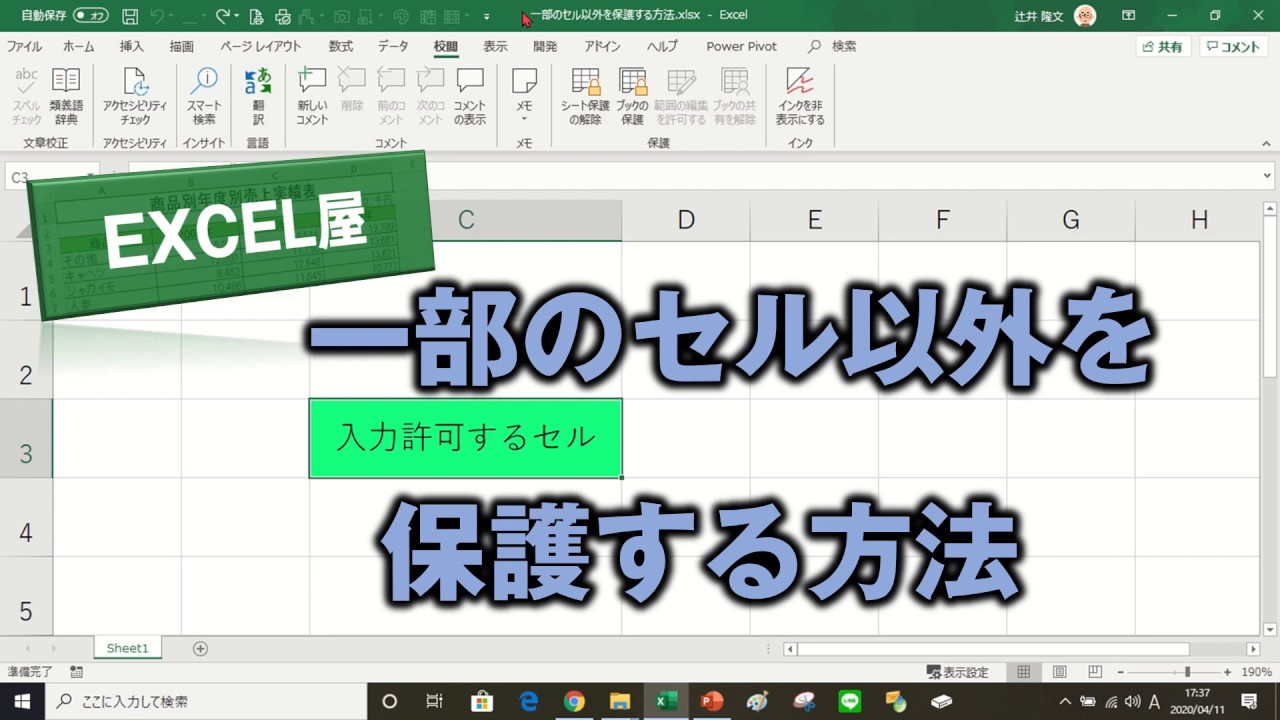Insert a new comment (新しいコメント)
This screenshot has height=720, width=1280.
tap(312, 97)
